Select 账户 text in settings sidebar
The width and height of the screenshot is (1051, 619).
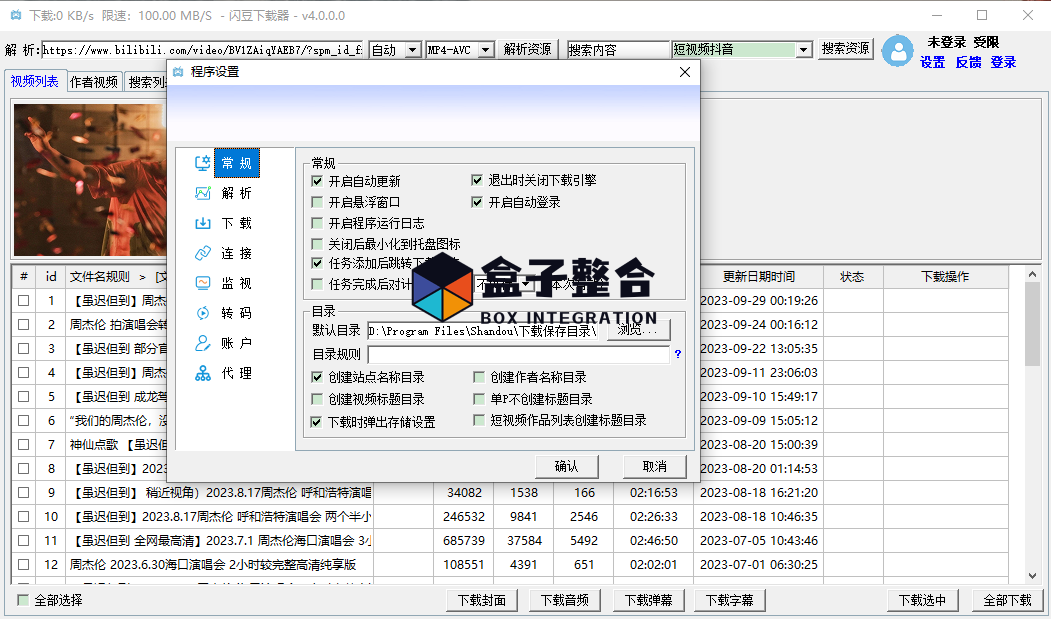237,343
